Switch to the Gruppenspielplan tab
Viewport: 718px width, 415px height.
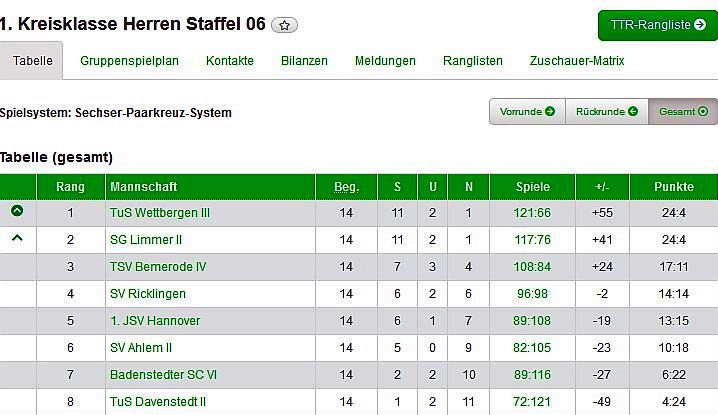pos(129,61)
